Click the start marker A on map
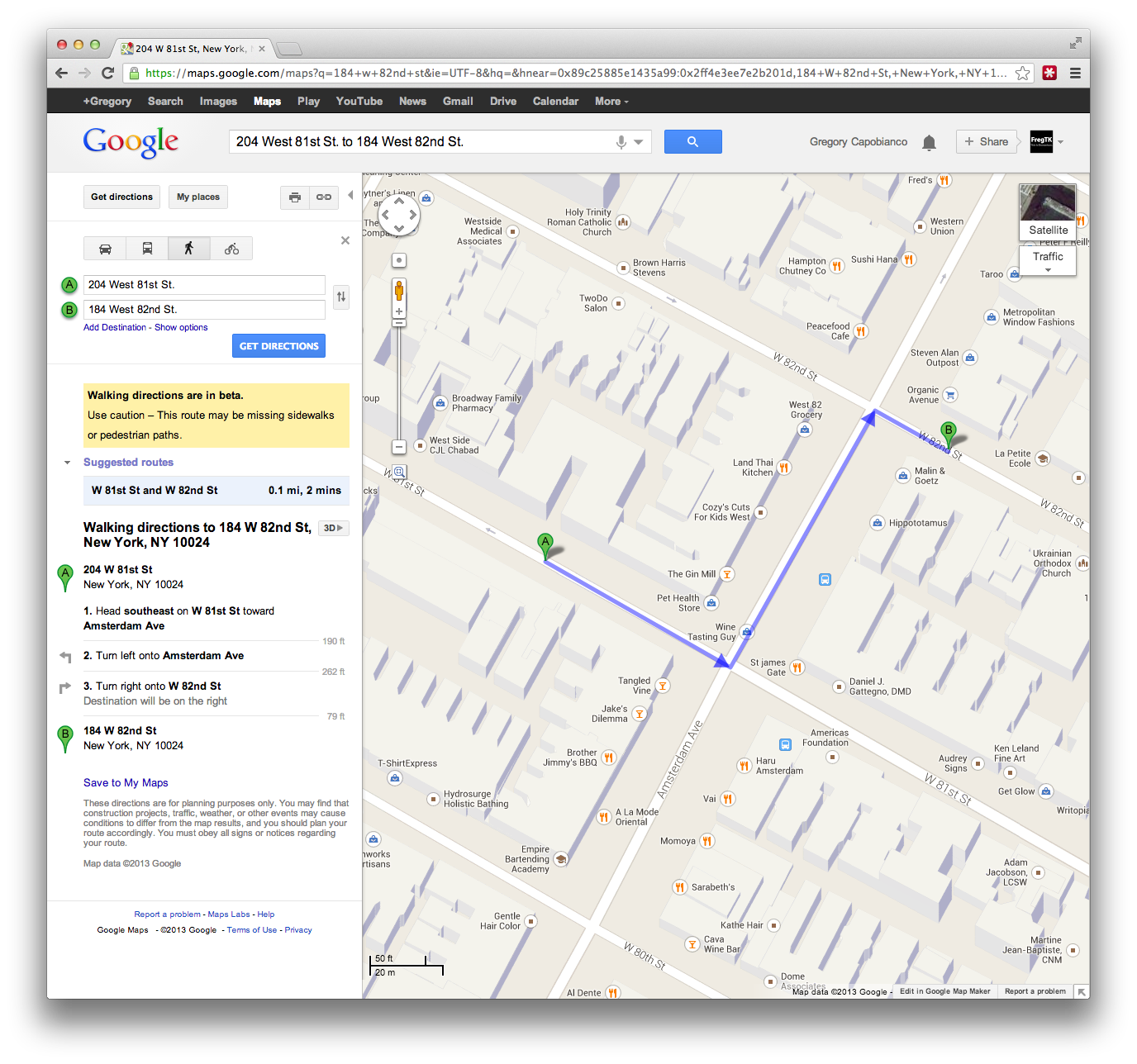The width and height of the screenshot is (1137, 1064). 545,545
